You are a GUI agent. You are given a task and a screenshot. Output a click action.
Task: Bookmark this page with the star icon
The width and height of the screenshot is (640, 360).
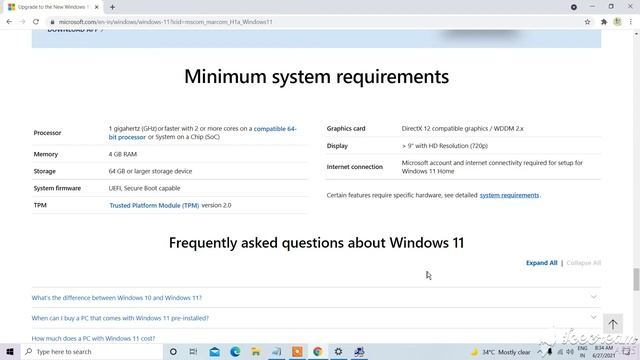[x=587, y=22]
